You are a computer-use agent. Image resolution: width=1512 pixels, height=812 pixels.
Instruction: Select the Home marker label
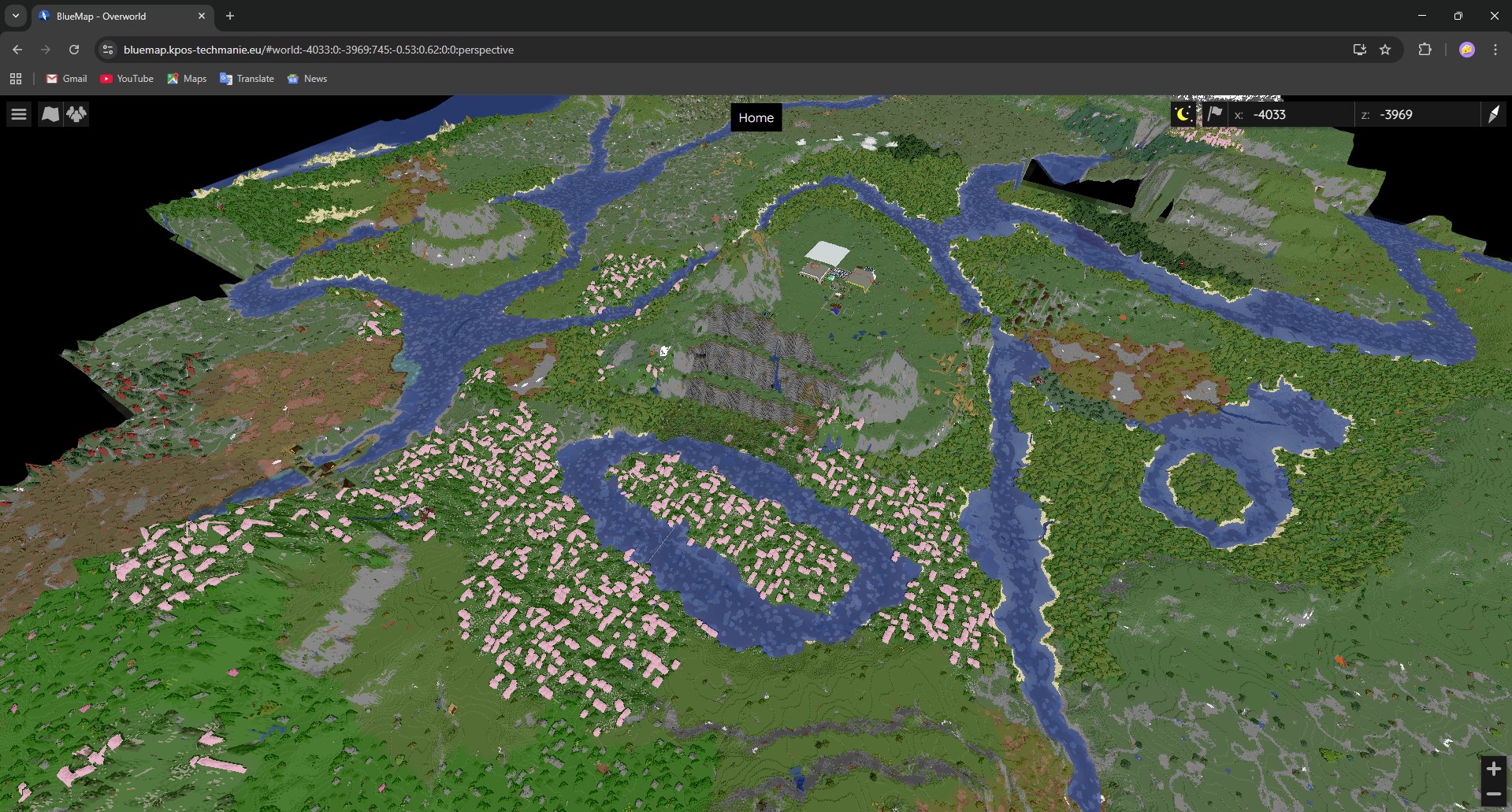point(756,117)
